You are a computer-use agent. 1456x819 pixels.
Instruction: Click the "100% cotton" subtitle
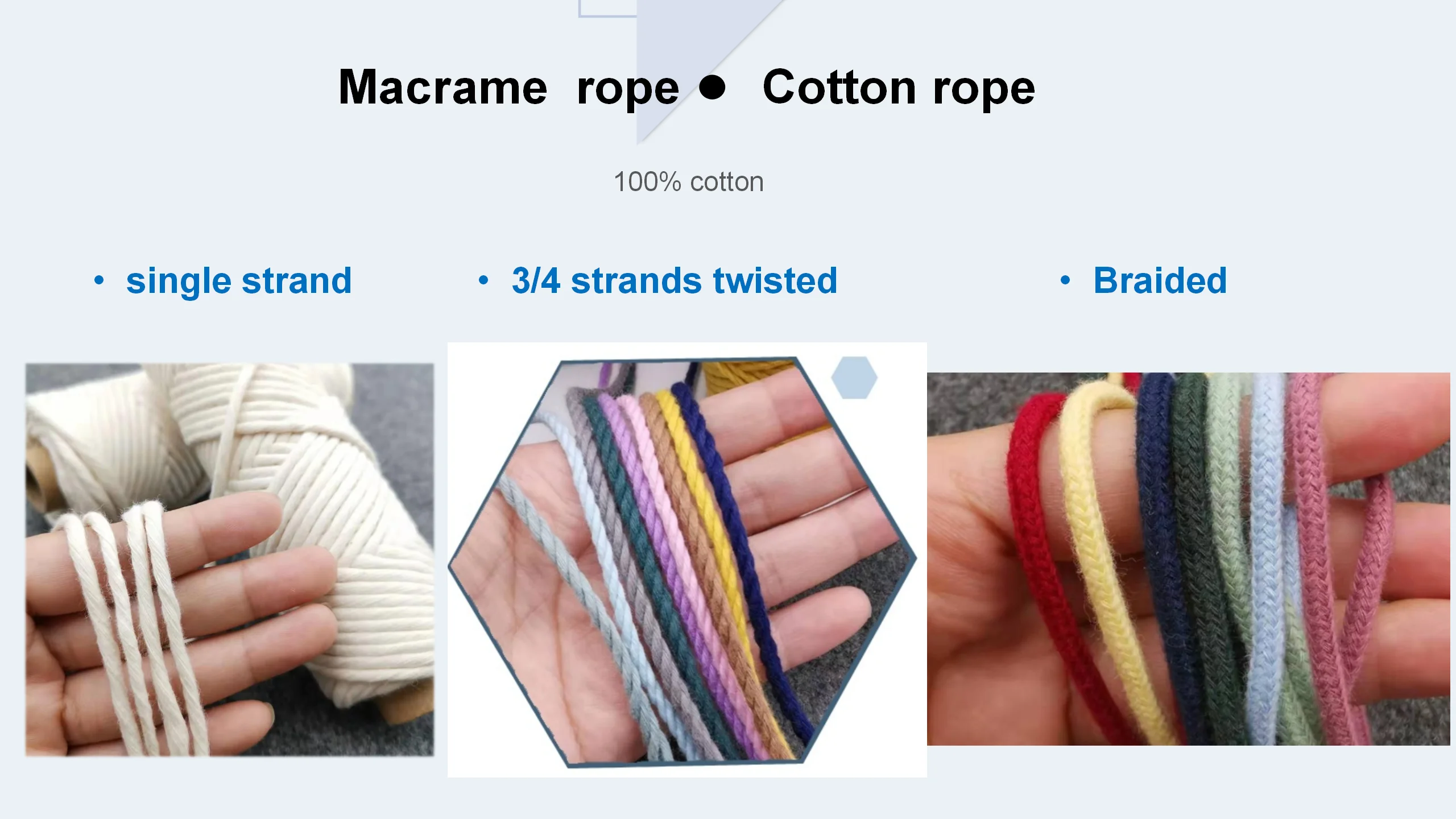(x=688, y=182)
